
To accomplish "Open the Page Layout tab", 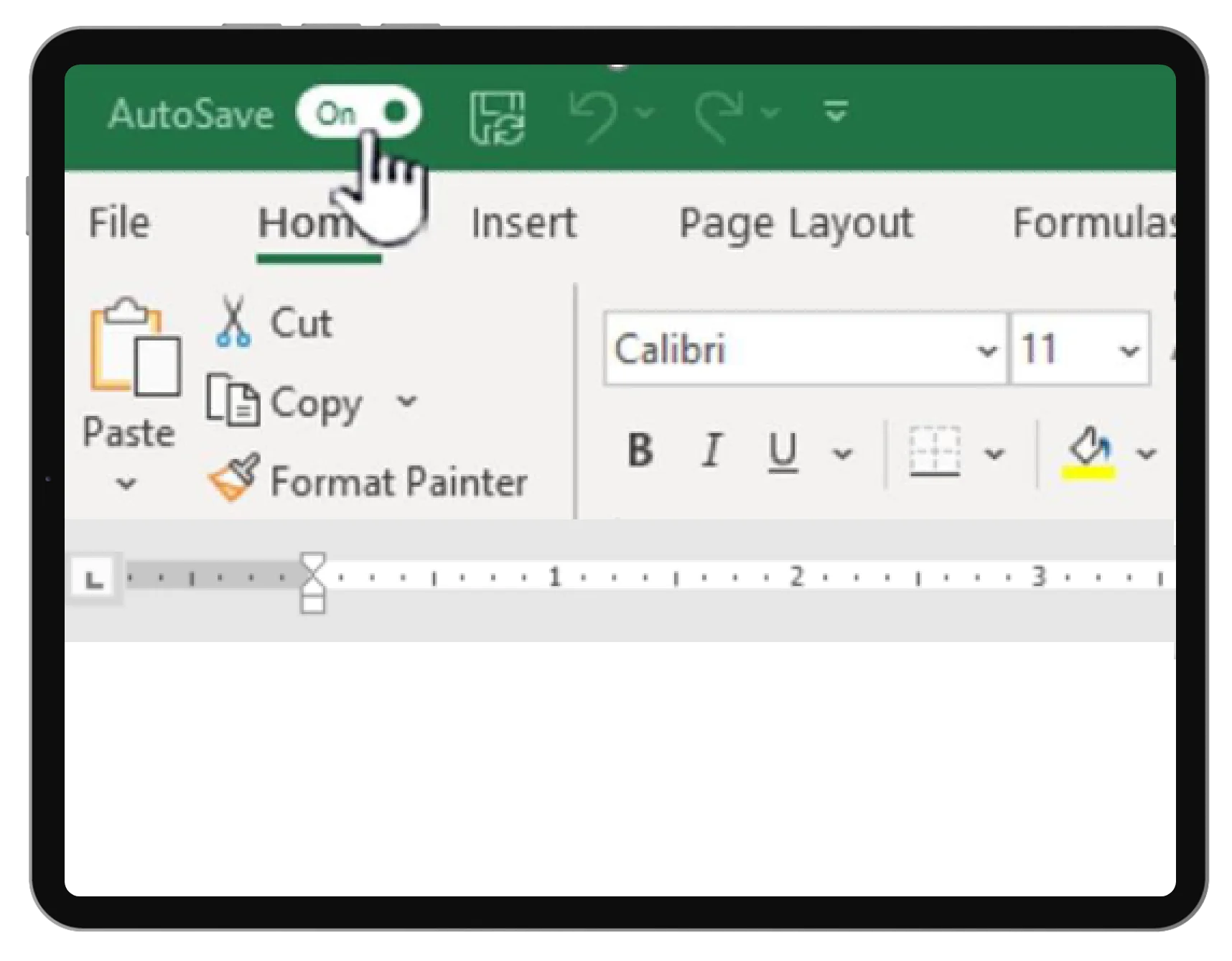I will tap(795, 223).
